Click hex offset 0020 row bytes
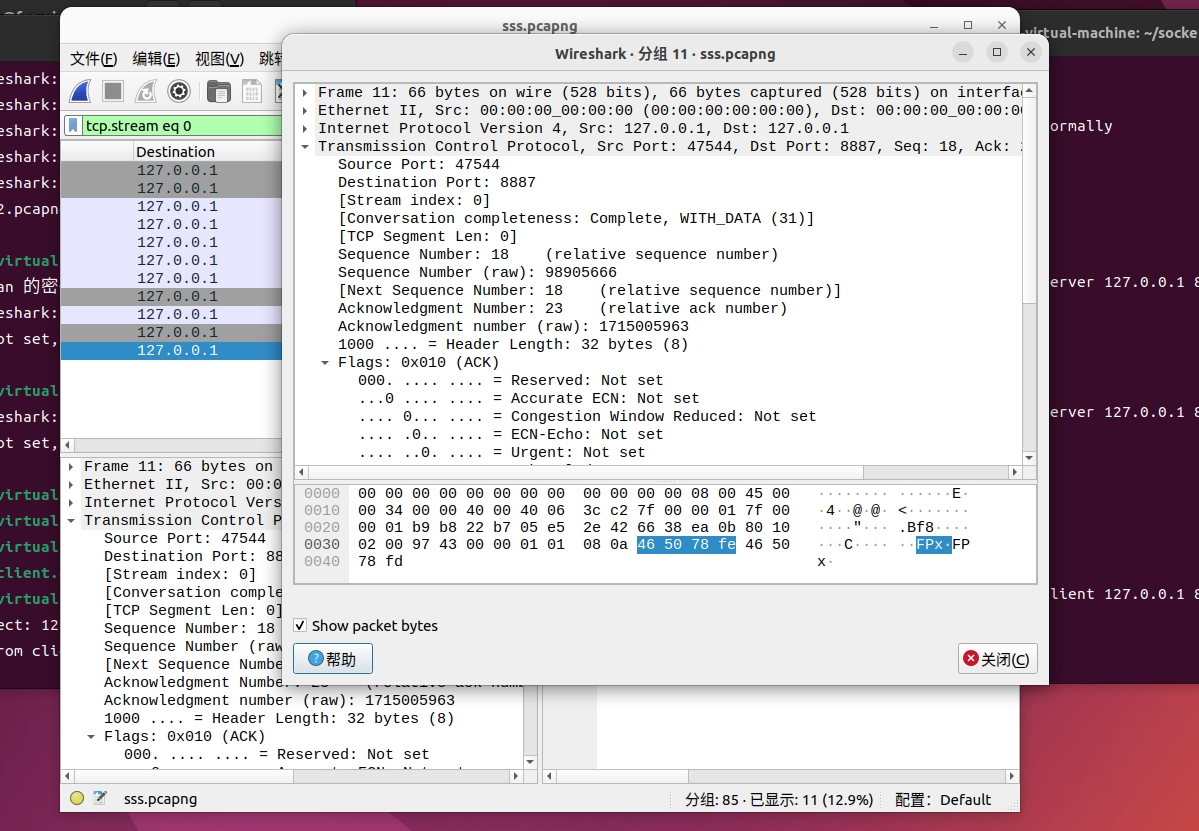 click(574, 527)
